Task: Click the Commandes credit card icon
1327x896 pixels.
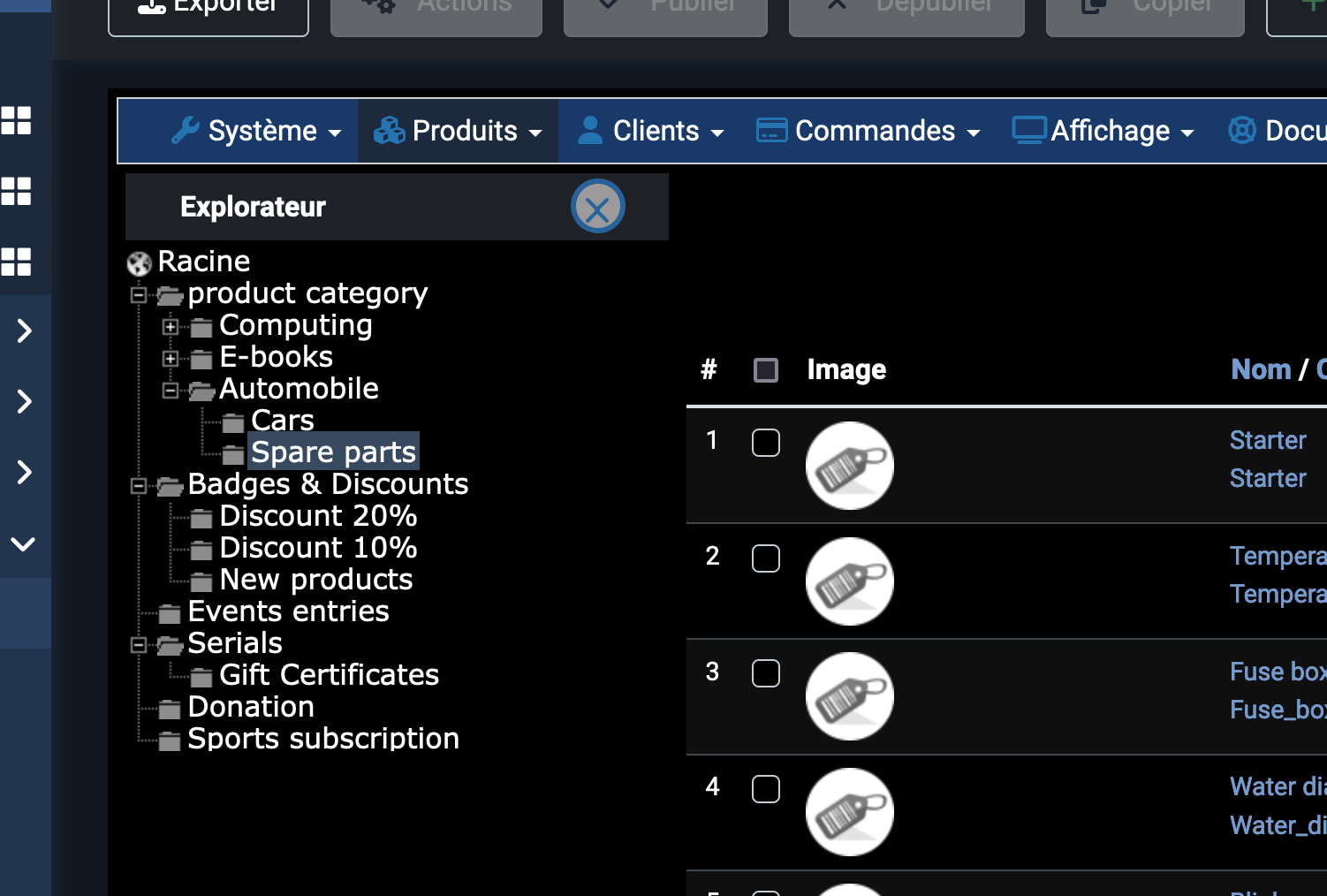Action: point(771,131)
